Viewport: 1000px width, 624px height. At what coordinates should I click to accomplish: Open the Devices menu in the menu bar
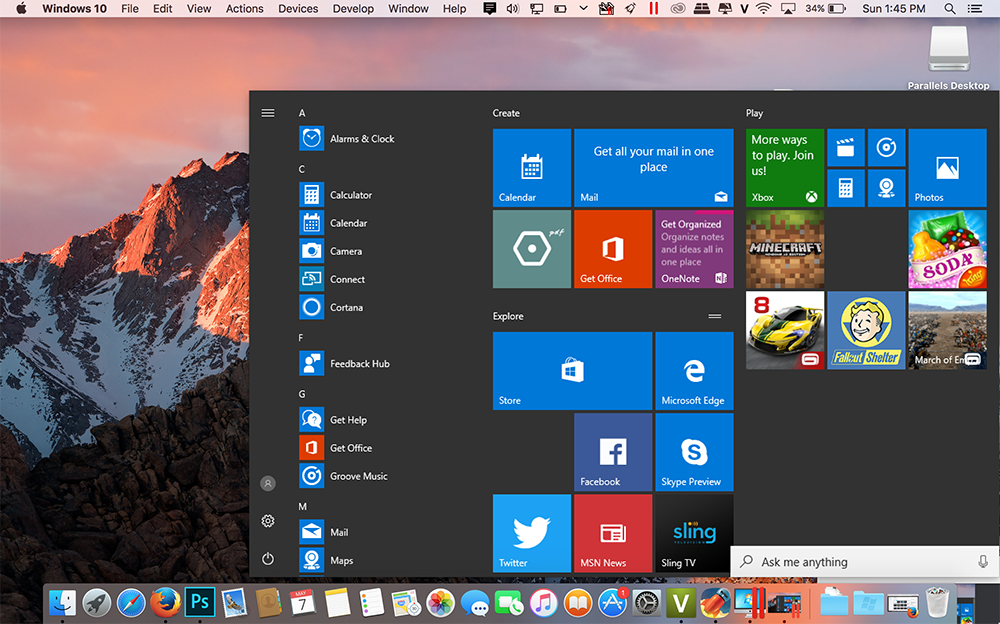[297, 8]
